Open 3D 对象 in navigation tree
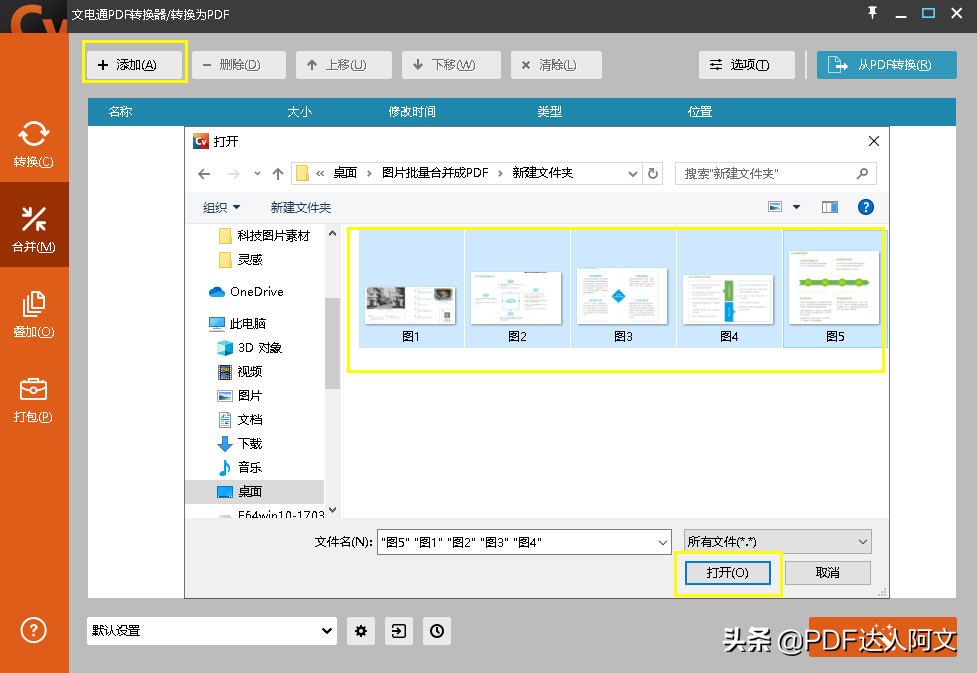This screenshot has height=673, width=977. pyautogui.click(x=250, y=348)
